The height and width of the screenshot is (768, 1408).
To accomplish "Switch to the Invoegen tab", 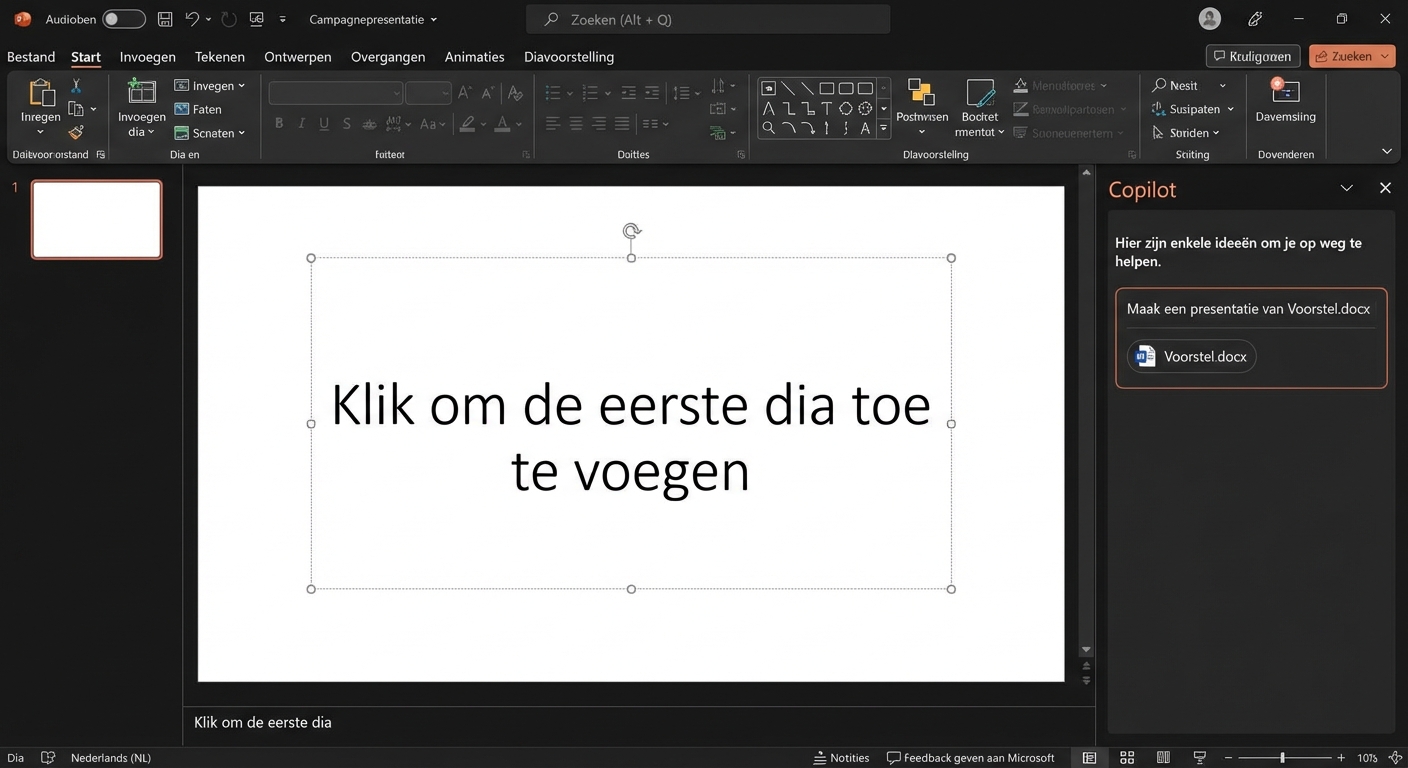I will pos(147,57).
